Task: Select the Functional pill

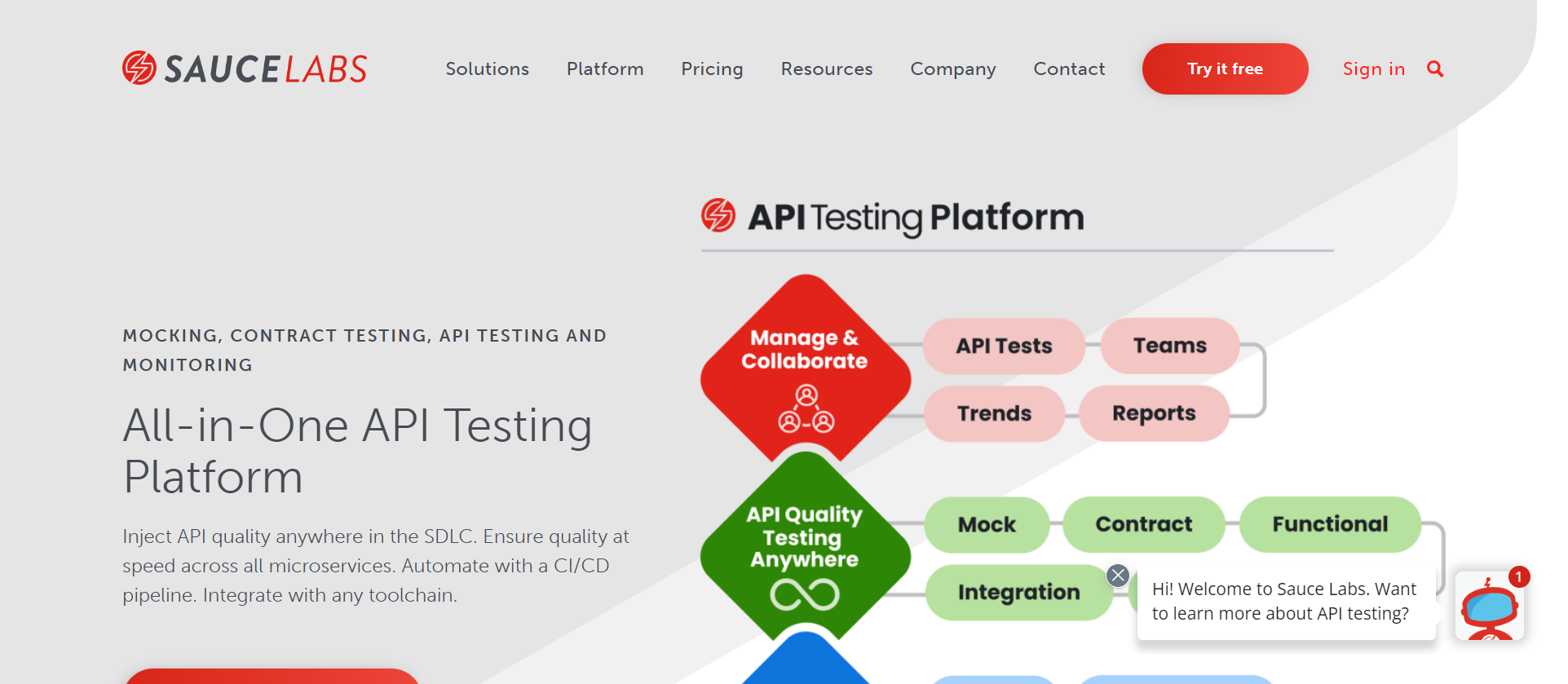Action: coord(1330,524)
